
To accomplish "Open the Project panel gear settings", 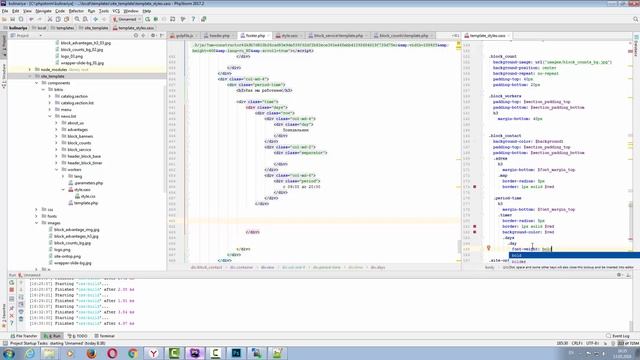I will click(153, 36).
